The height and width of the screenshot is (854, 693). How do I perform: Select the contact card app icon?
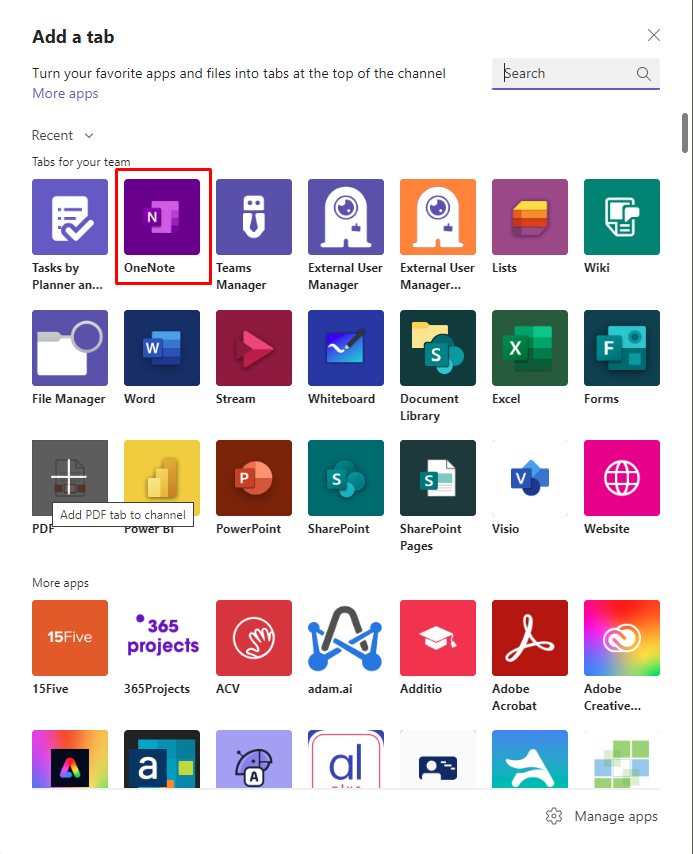tap(438, 759)
